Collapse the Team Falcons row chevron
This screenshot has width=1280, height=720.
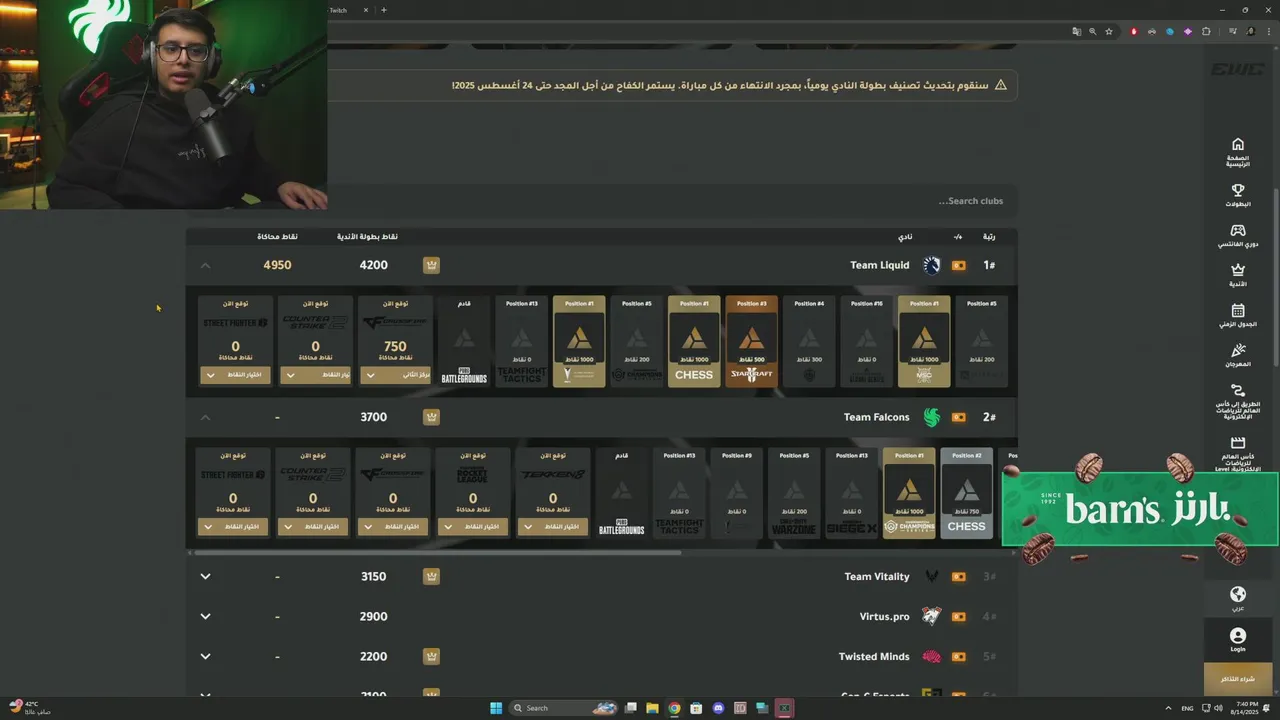pyautogui.click(x=205, y=417)
